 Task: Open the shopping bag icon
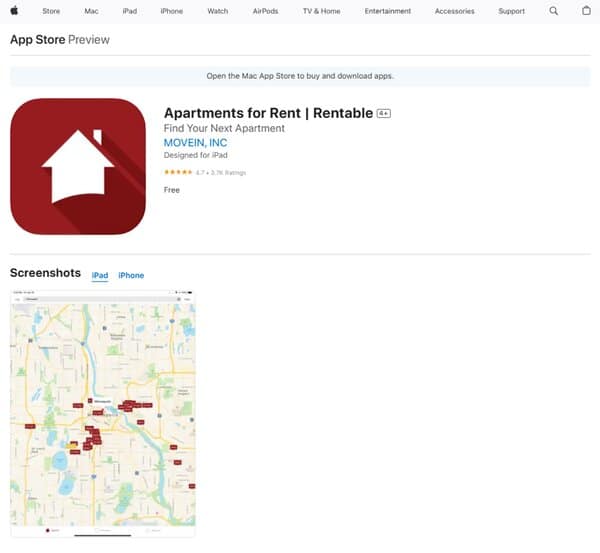click(x=586, y=11)
